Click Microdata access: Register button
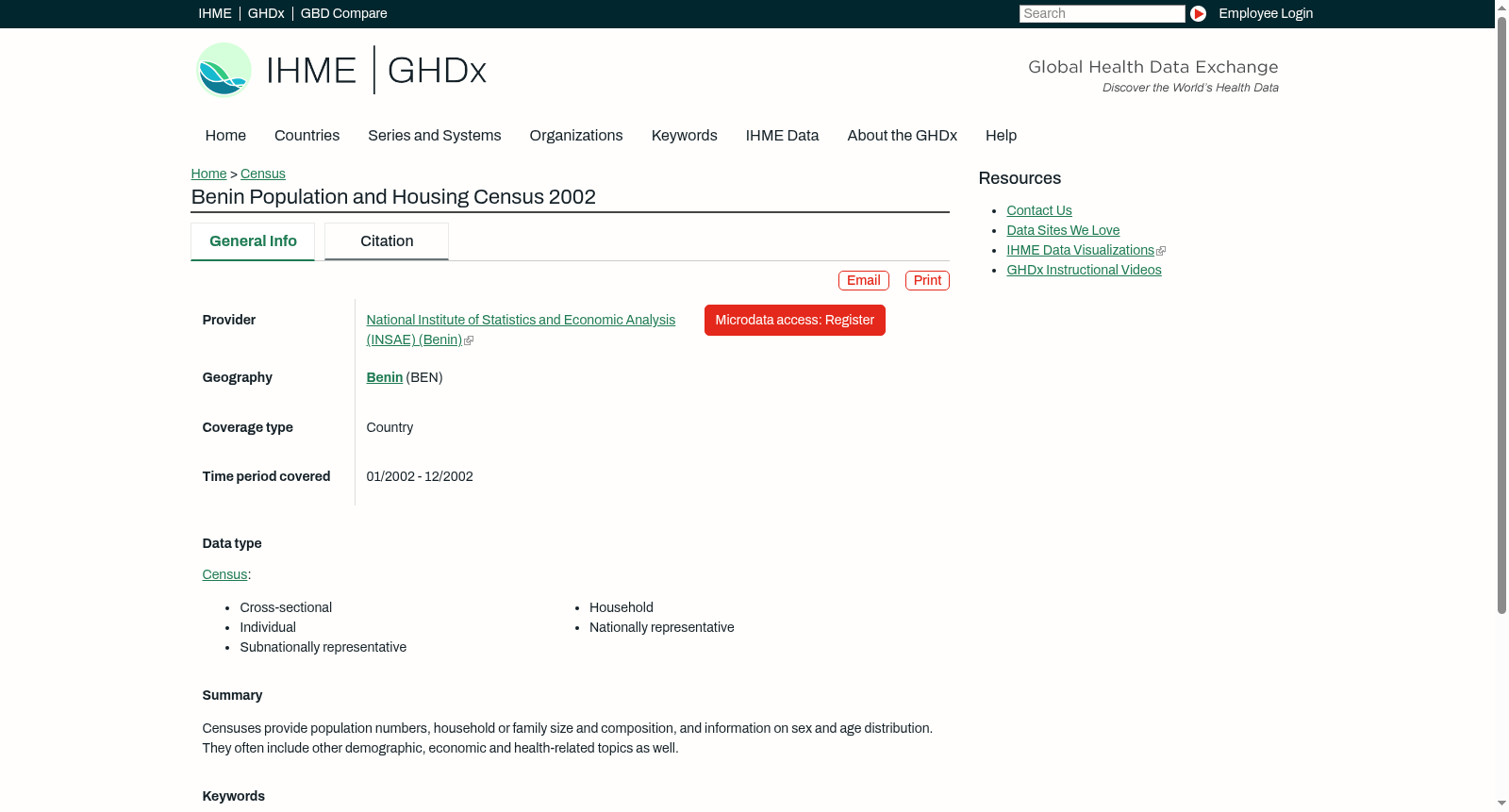The image size is (1509, 812). [x=794, y=320]
